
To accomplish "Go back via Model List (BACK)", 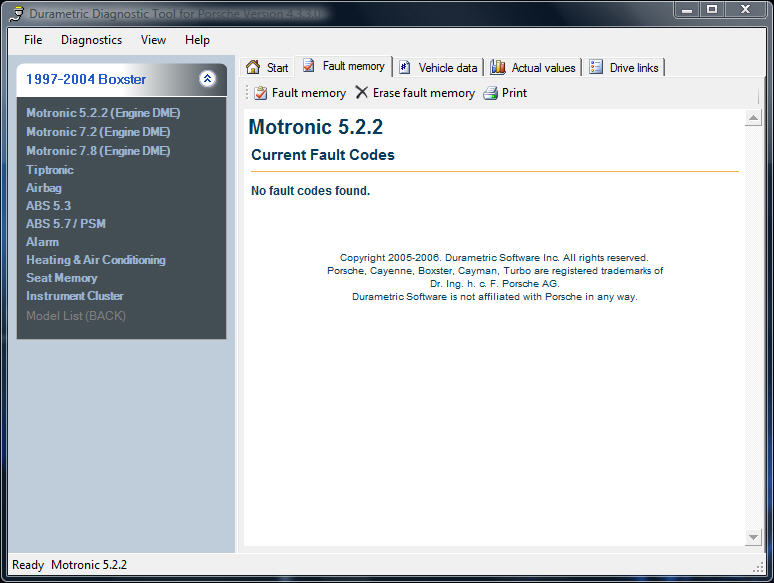I will pos(76,316).
